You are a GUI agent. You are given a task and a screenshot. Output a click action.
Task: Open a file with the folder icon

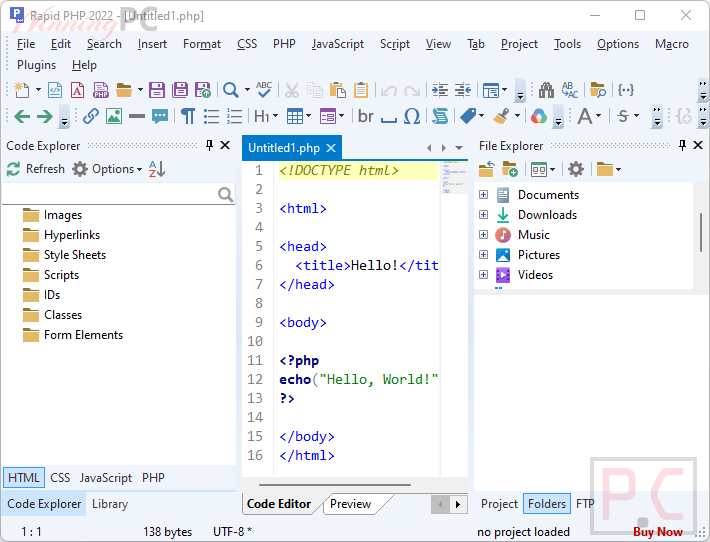124,90
